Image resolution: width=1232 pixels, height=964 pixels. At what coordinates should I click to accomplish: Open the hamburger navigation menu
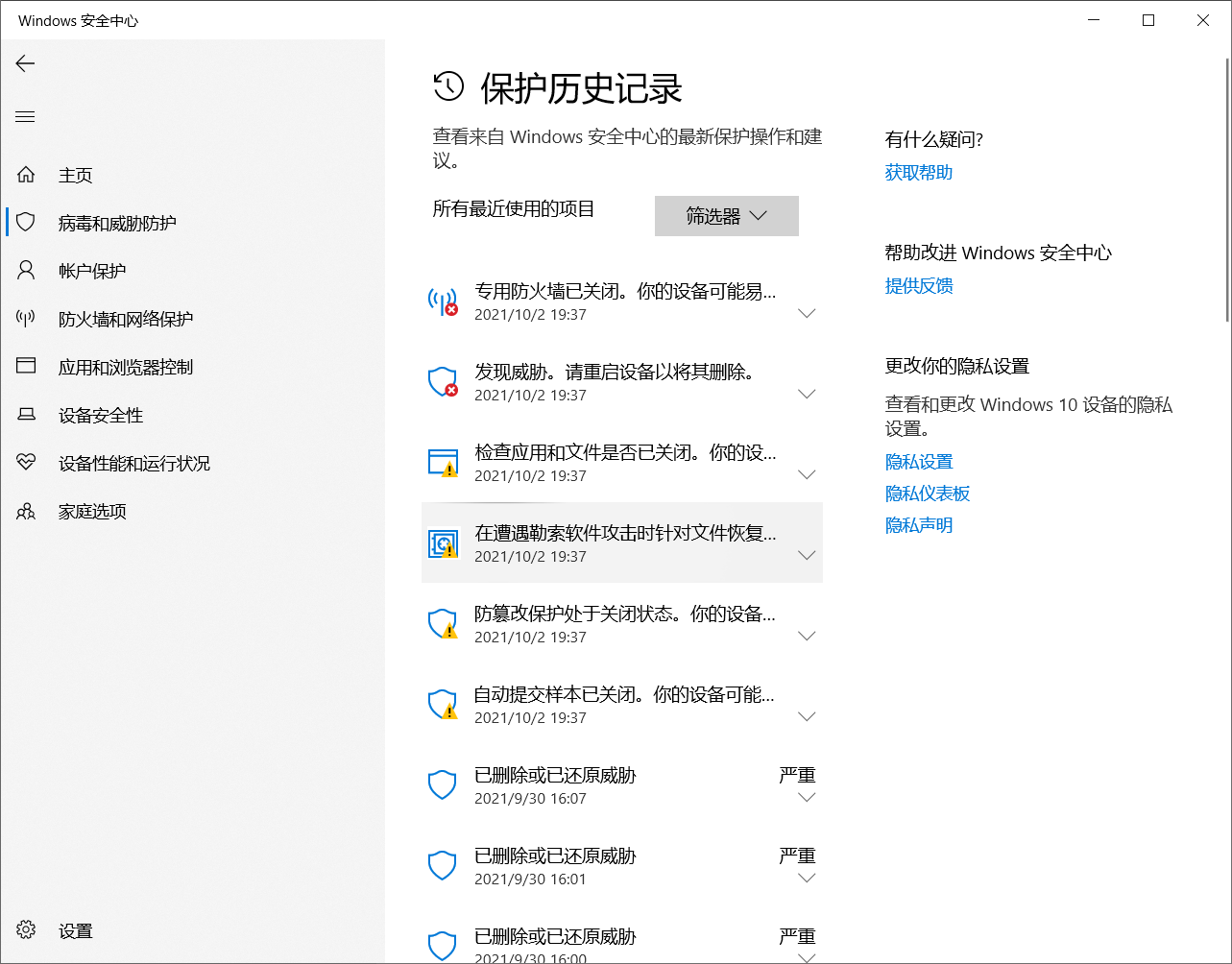tap(25, 117)
